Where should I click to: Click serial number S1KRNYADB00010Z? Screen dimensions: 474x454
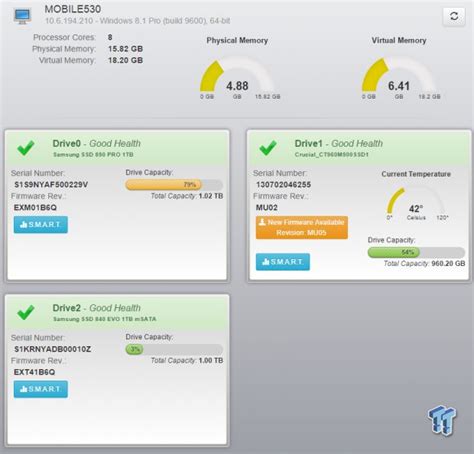tap(52, 349)
